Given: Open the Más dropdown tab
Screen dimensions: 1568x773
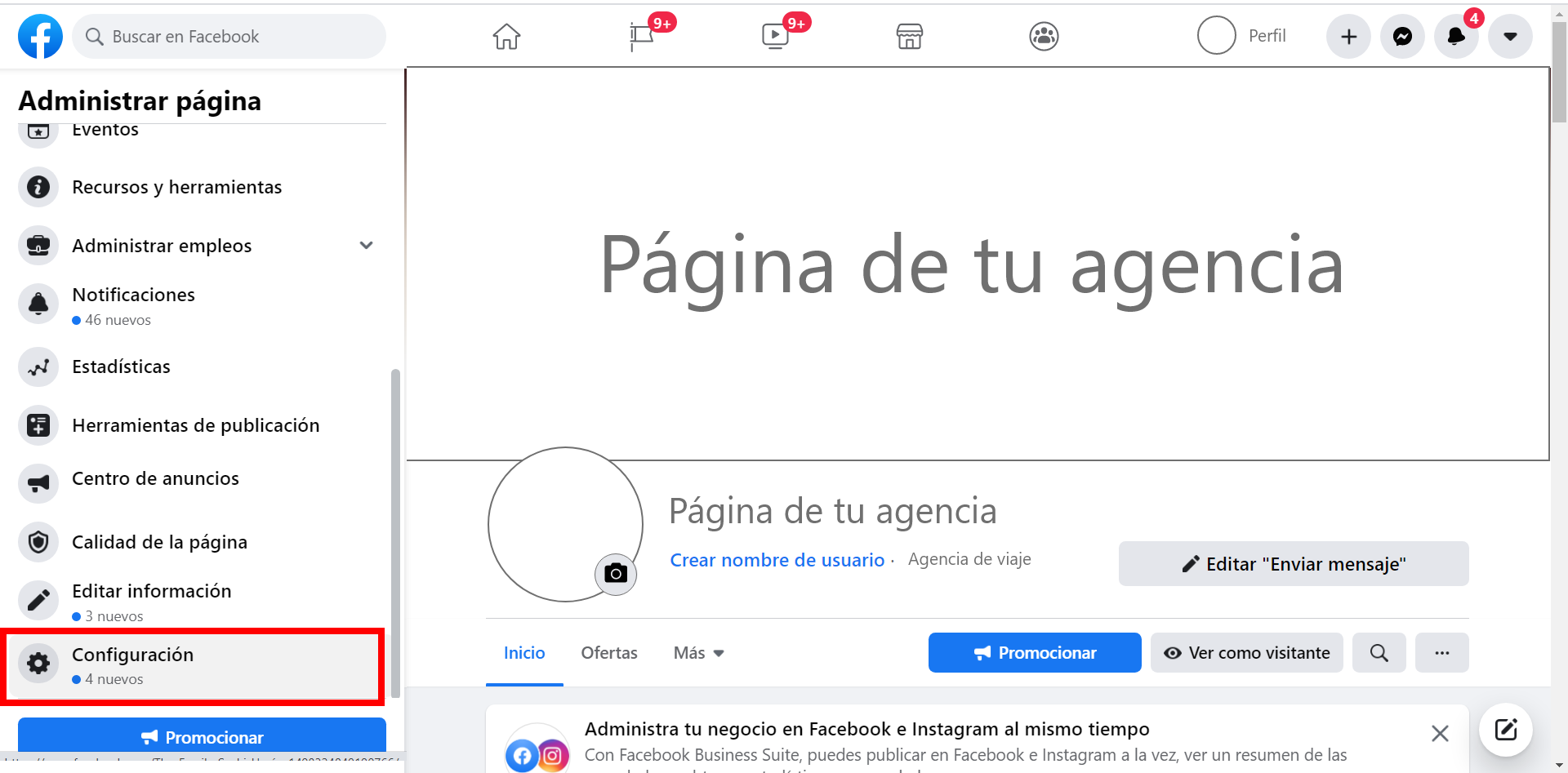Looking at the screenshot, I should 699,653.
